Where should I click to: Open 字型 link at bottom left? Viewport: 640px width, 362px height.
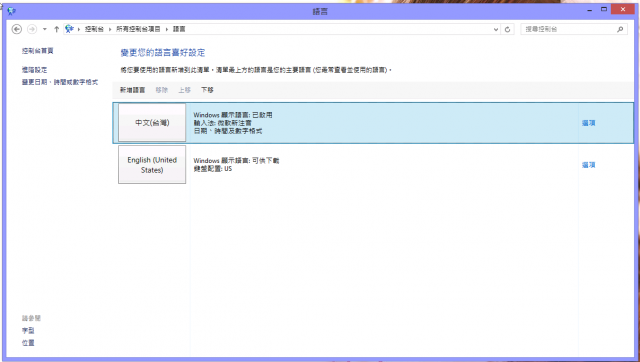pos(28,331)
